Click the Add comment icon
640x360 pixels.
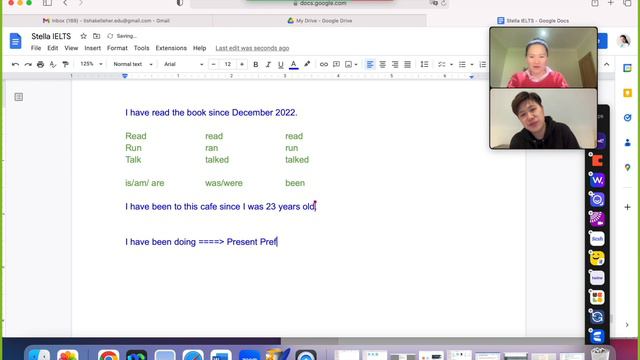point(336,64)
